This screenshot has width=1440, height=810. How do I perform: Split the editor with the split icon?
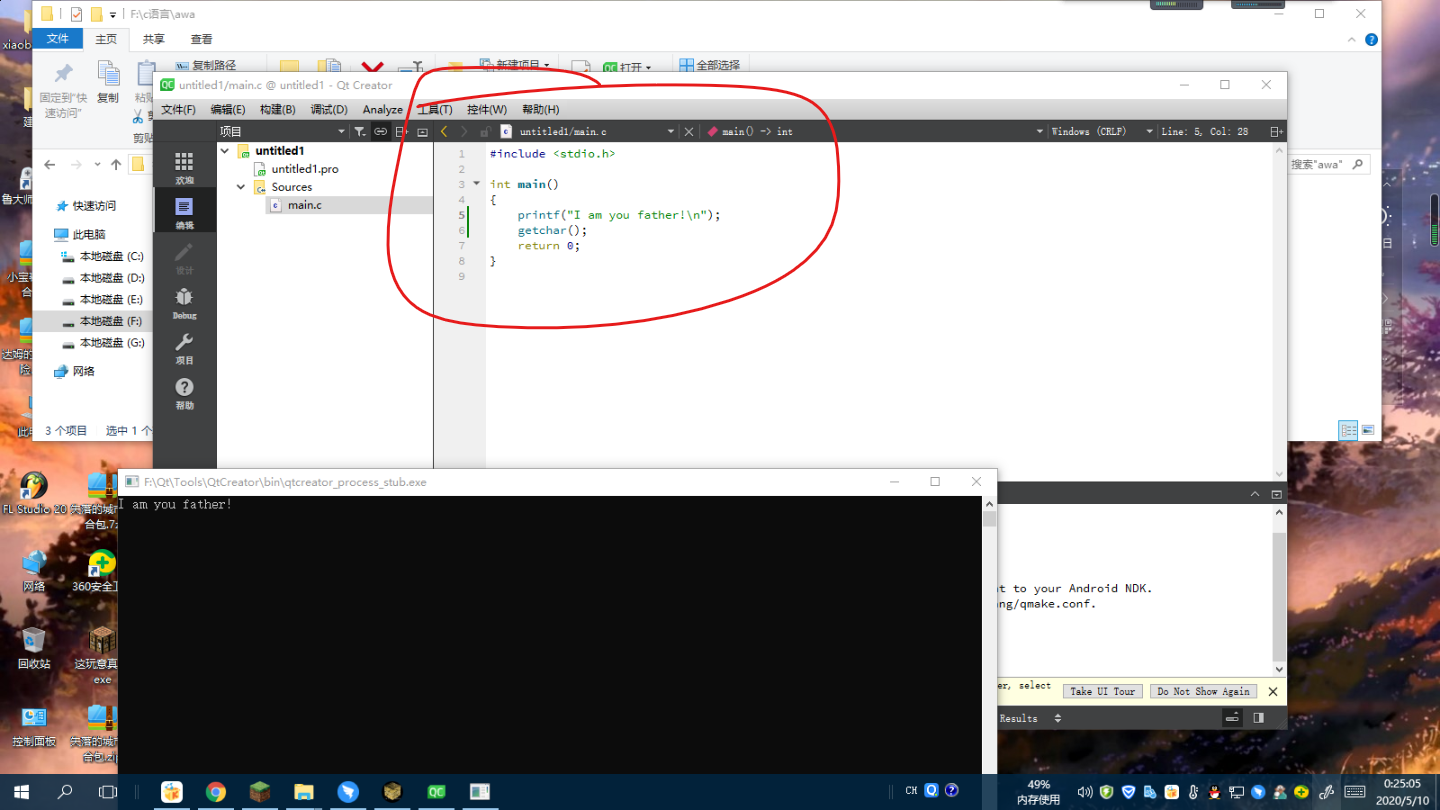tap(1276, 131)
